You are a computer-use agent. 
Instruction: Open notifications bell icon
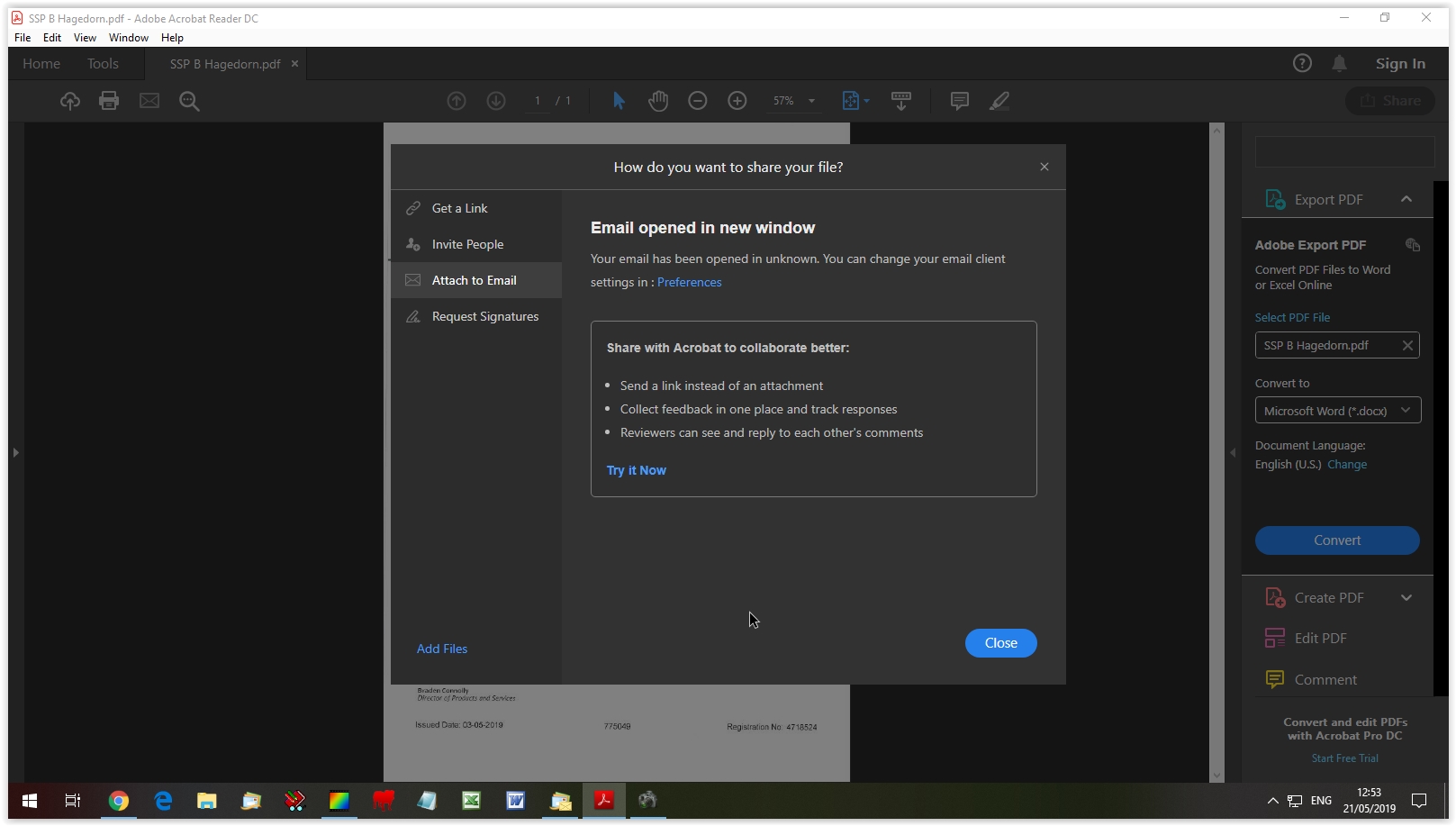pos(1340,63)
